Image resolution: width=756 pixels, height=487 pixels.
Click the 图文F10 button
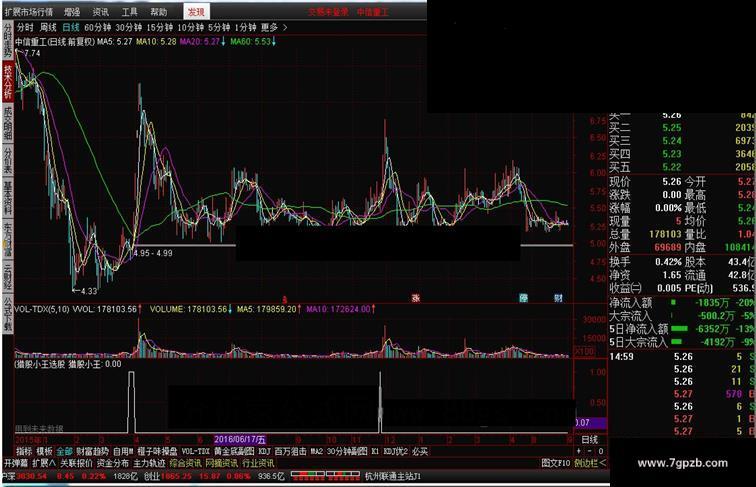tap(556, 463)
